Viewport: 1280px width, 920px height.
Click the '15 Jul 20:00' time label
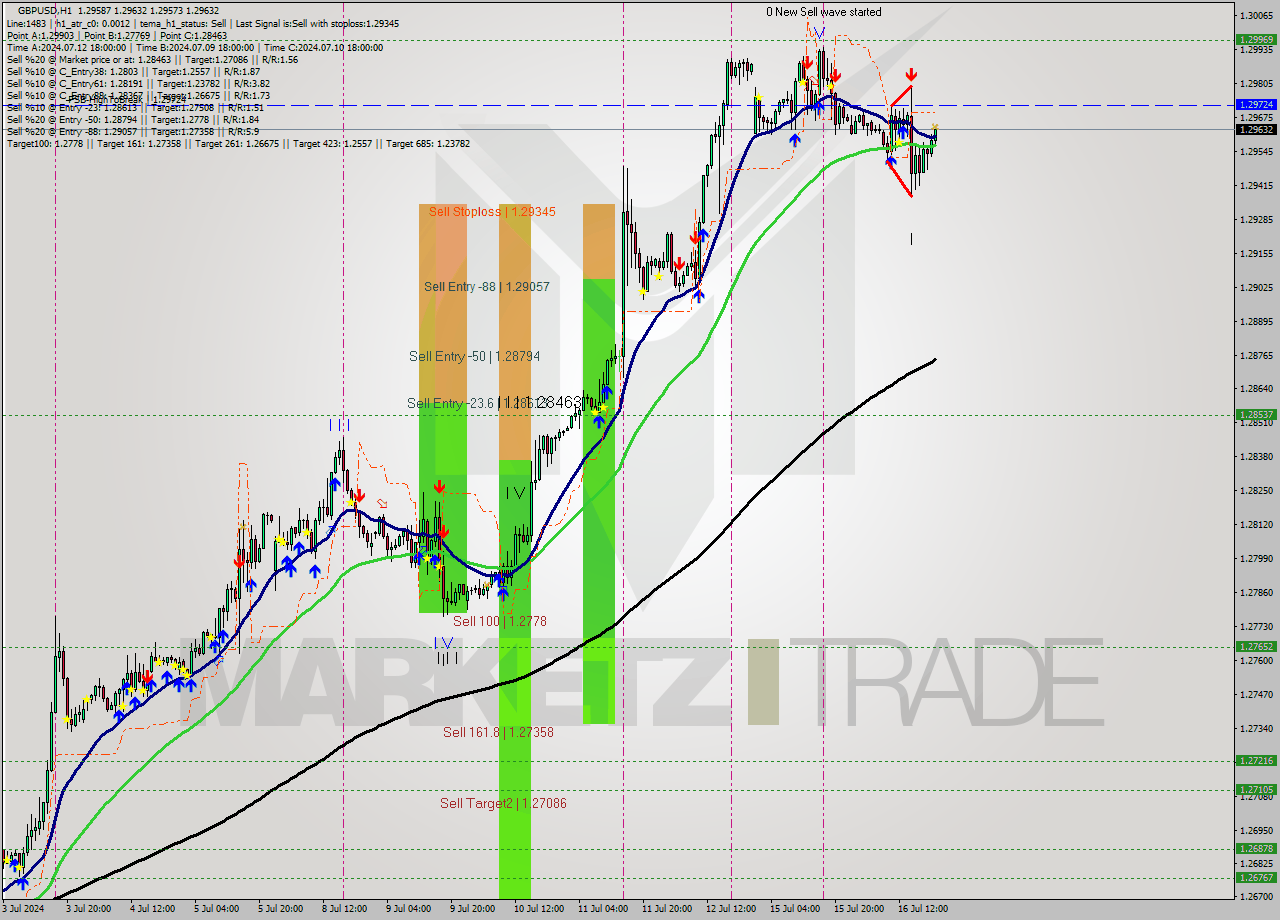(x=859, y=909)
